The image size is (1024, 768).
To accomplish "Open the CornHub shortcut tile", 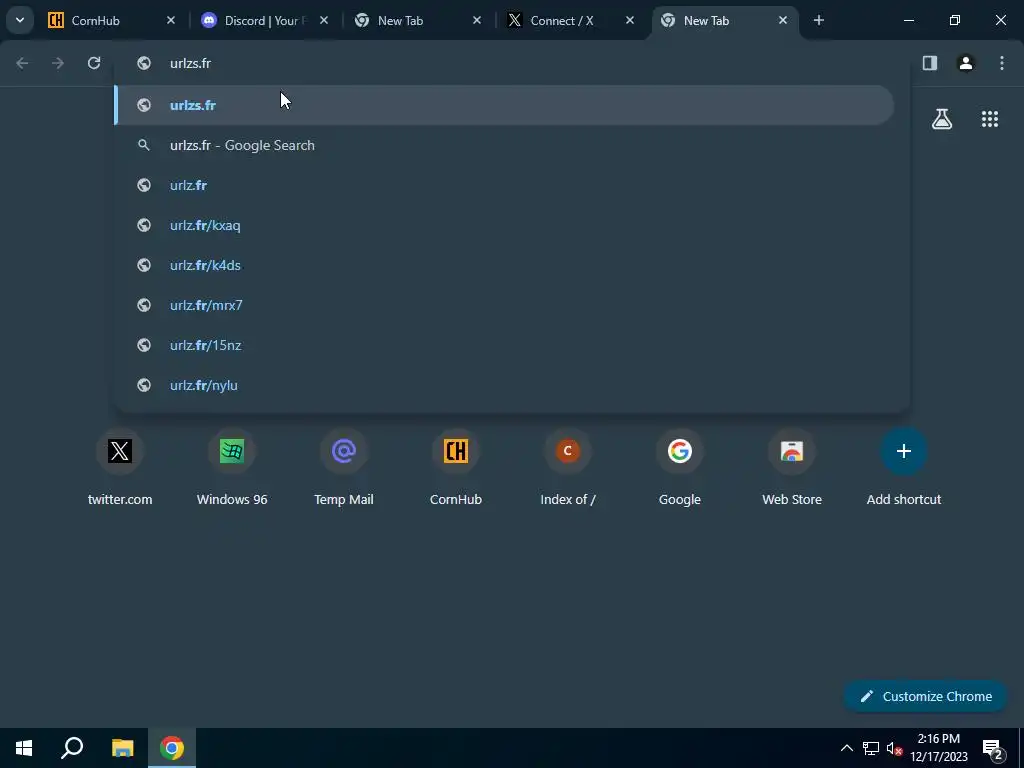I will 456,468.
